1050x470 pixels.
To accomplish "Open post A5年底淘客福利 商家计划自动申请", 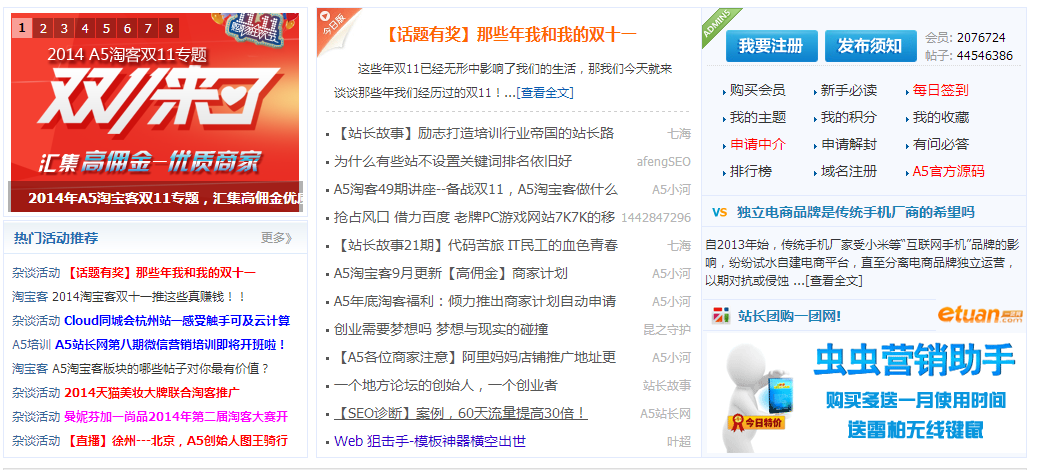I will click(x=475, y=301).
